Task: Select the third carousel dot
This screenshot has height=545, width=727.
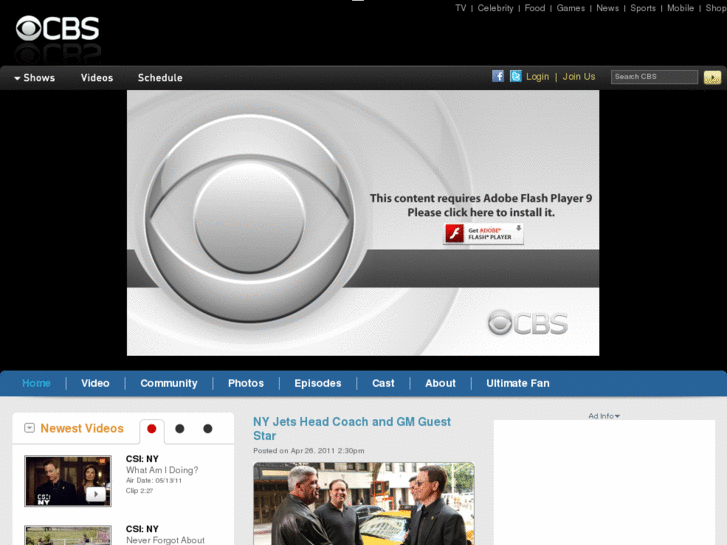Action: point(208,429)
